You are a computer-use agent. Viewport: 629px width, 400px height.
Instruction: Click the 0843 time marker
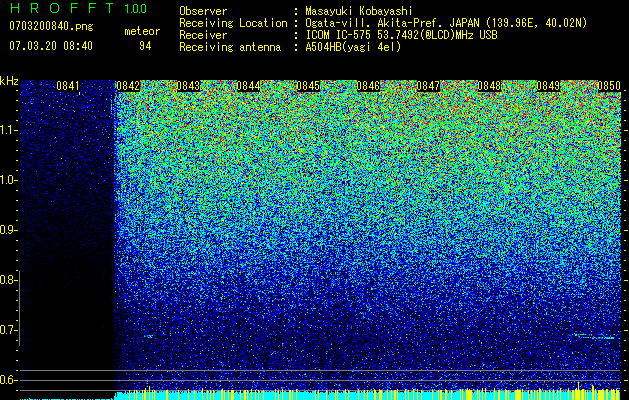point(188,86)
